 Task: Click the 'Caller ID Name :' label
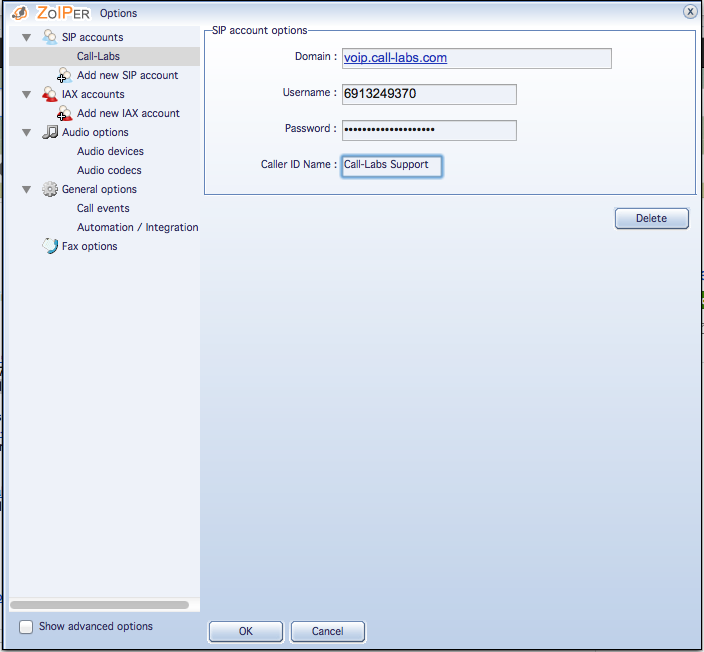click(x=299, y=164)
